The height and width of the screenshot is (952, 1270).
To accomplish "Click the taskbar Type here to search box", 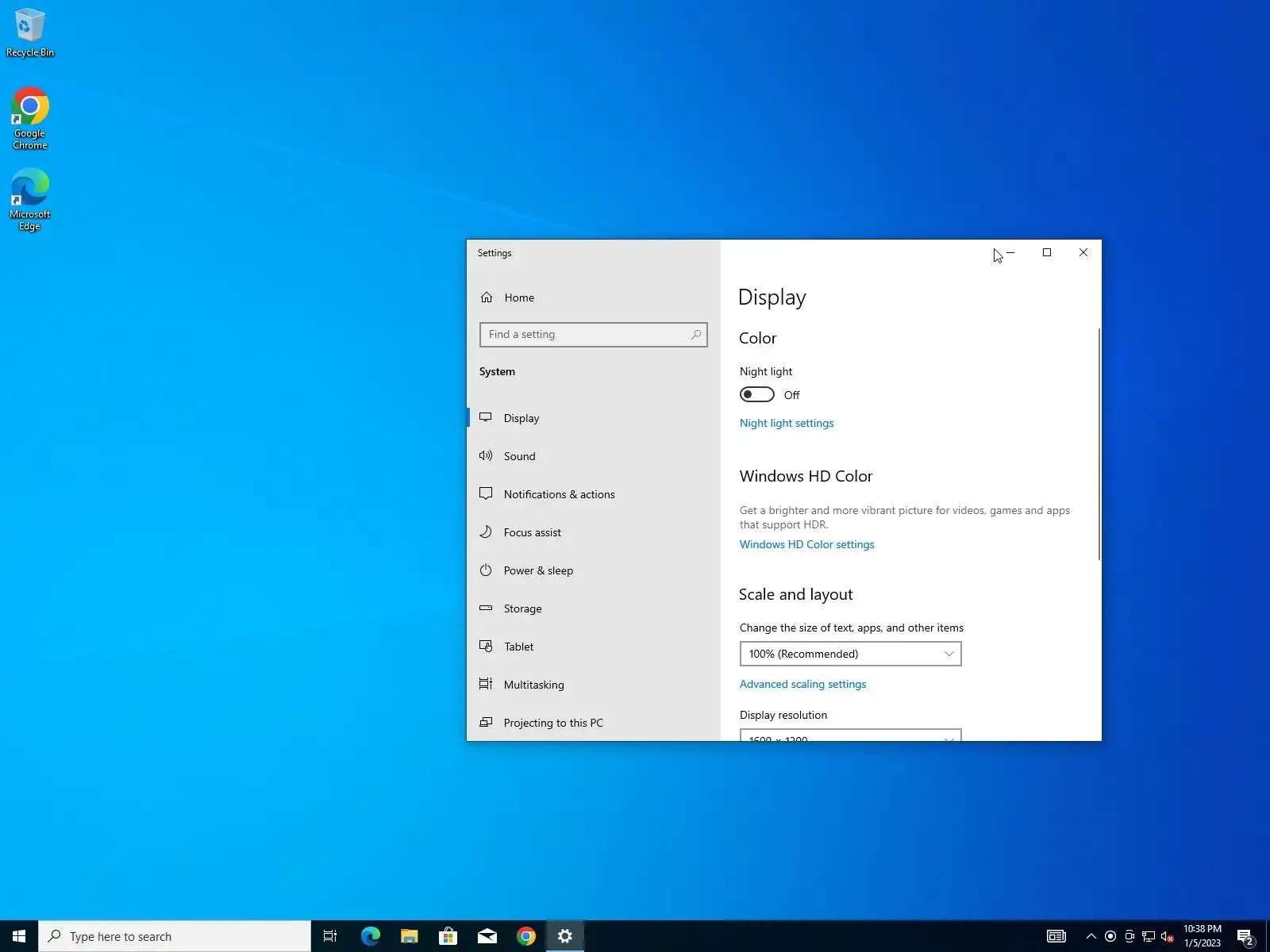I will point(175,936).
